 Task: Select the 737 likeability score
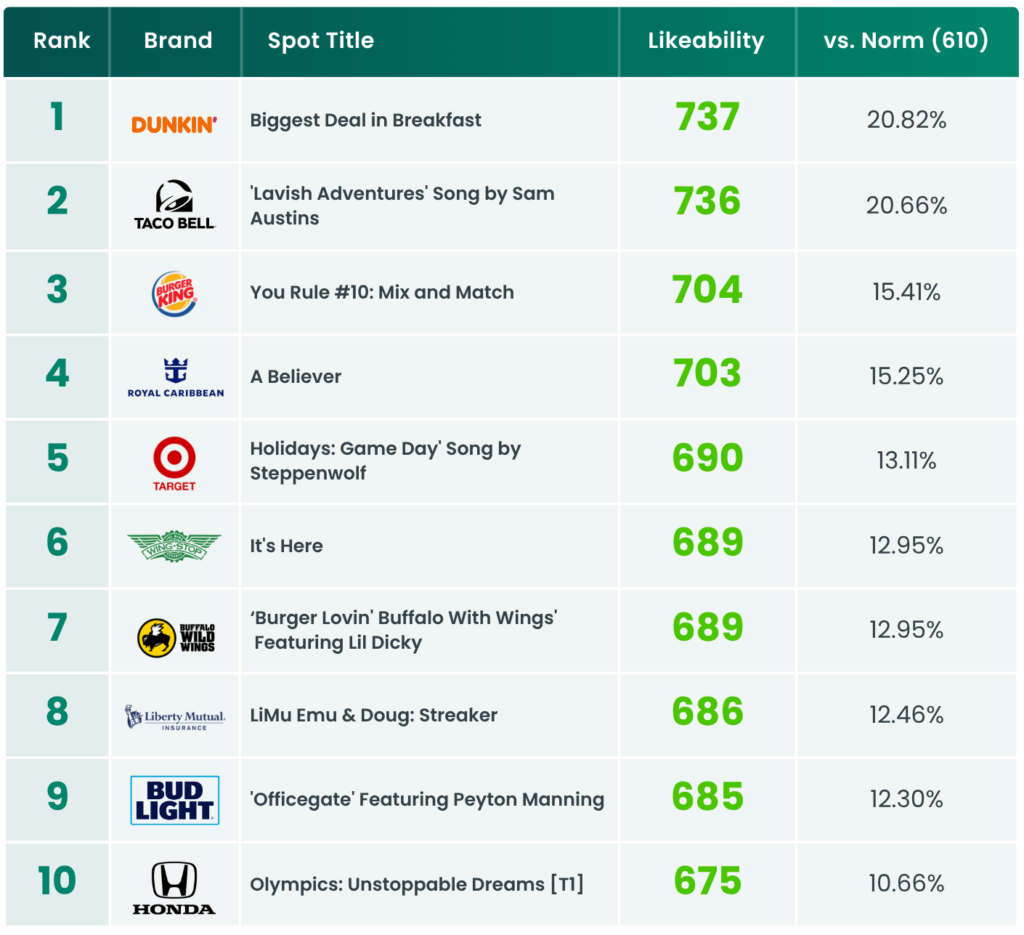click(x=708, y=118)
